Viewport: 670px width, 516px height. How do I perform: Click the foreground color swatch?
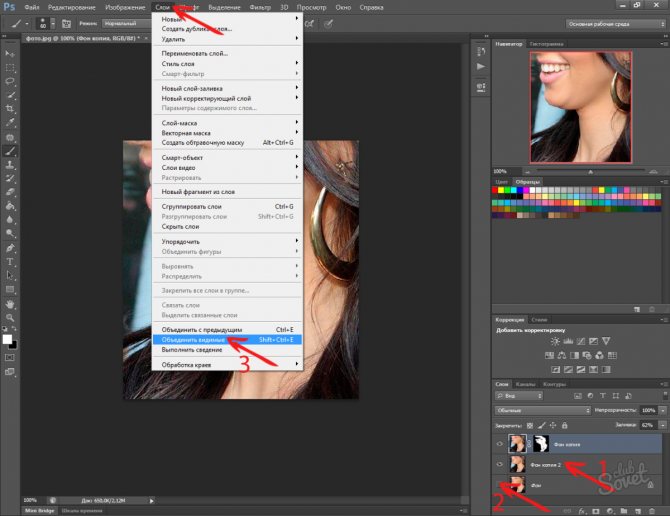pos(7,339)
